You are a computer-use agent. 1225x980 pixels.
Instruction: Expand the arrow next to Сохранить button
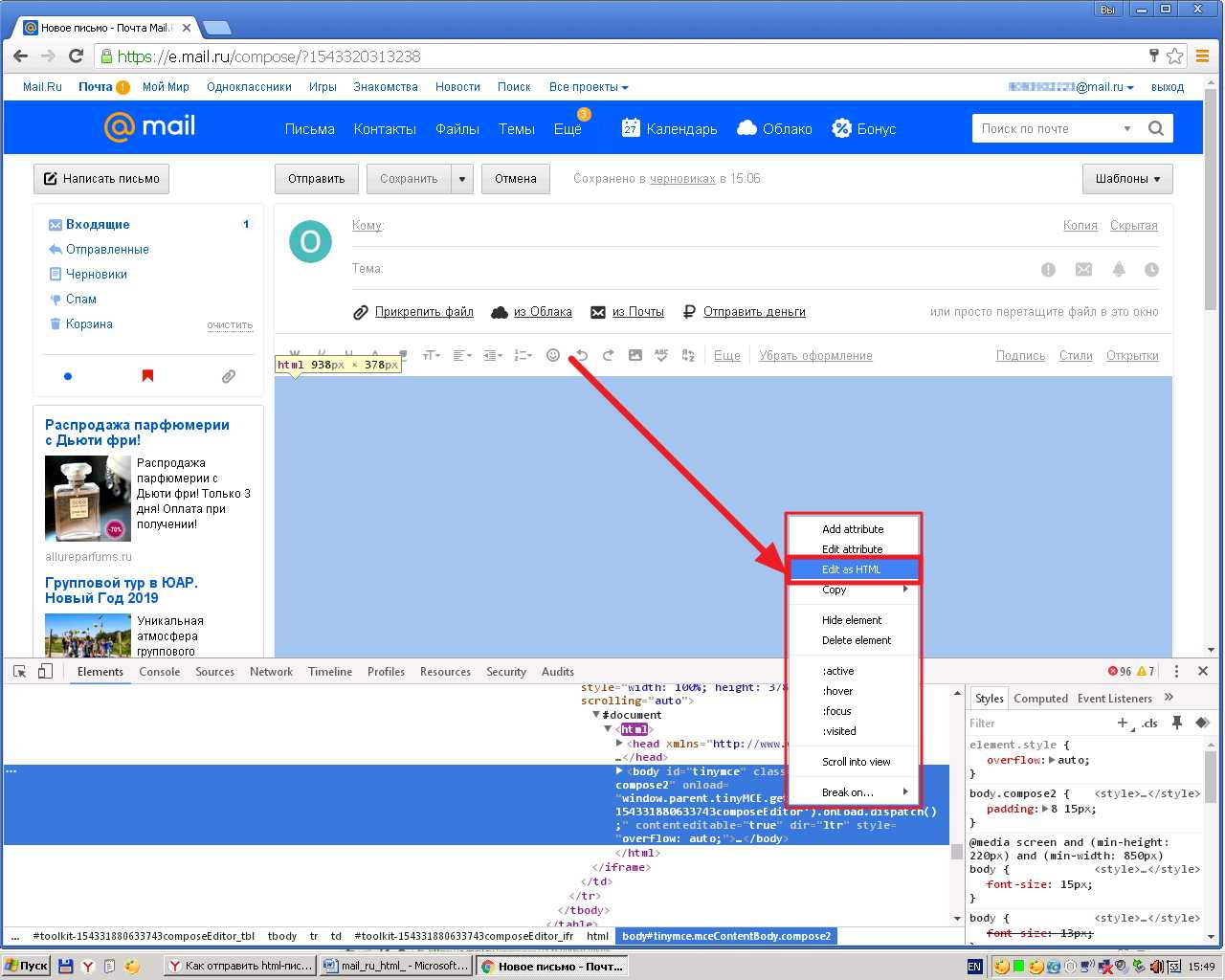tap(462, 179)
